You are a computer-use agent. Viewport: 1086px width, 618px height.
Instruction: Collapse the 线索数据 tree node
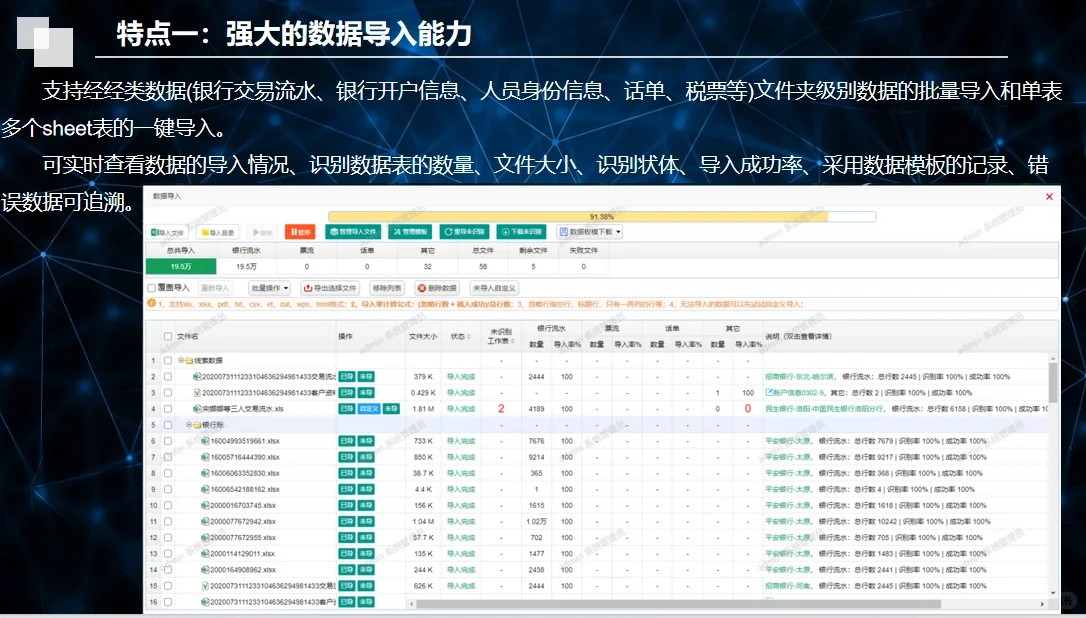click(x=181, y=360)
